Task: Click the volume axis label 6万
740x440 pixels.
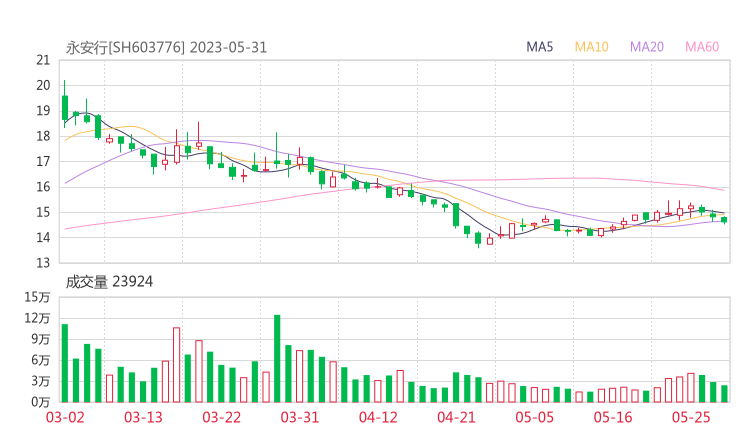Action: tap(41, 360)
